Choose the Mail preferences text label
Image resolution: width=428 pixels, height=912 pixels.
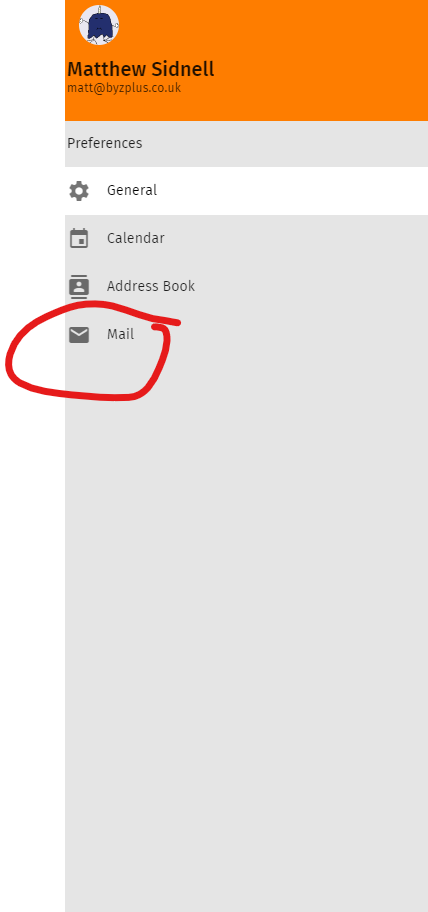click(x=120, y=334)
